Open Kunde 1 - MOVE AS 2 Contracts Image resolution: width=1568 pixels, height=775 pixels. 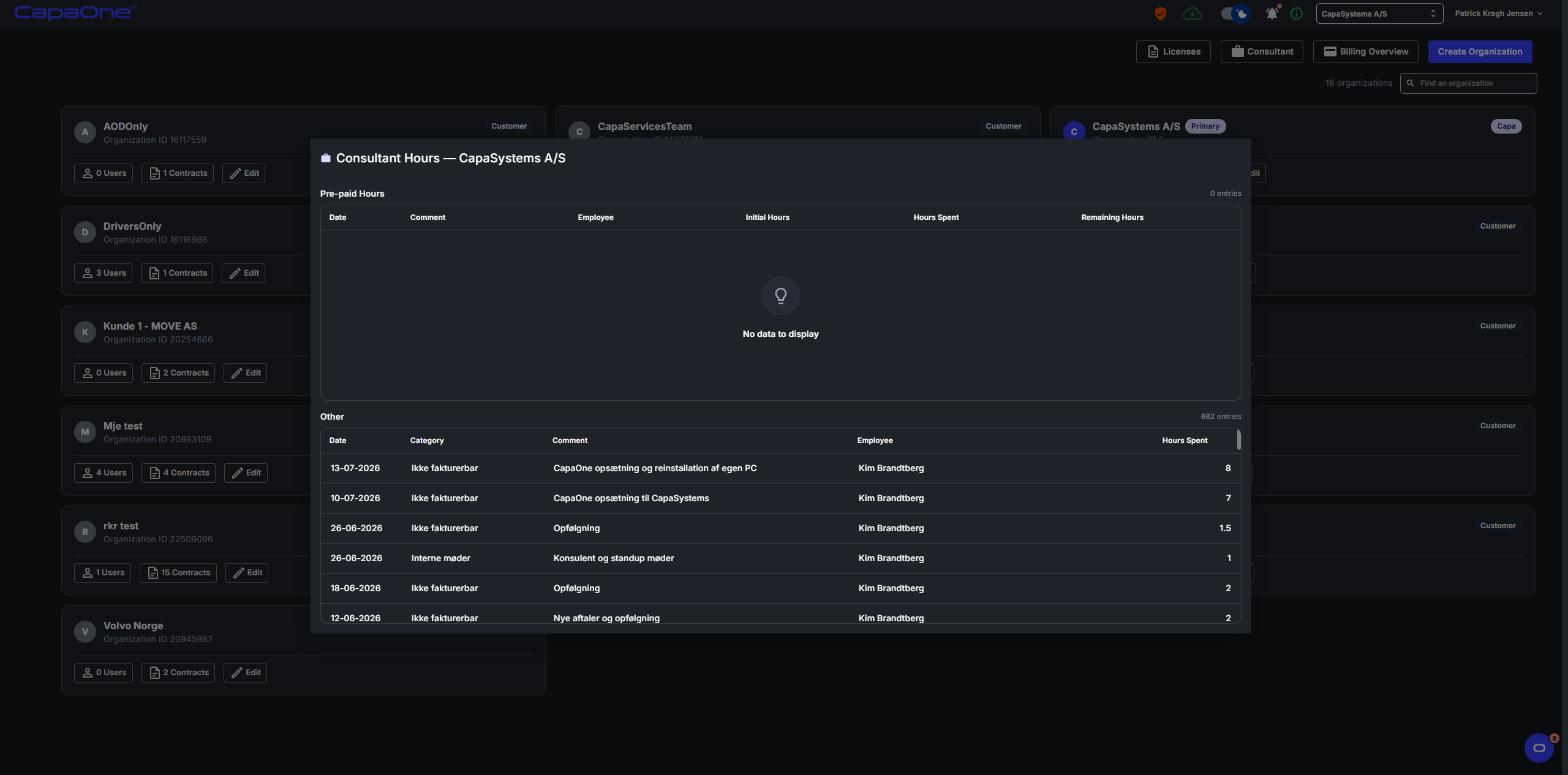[178, 373]
